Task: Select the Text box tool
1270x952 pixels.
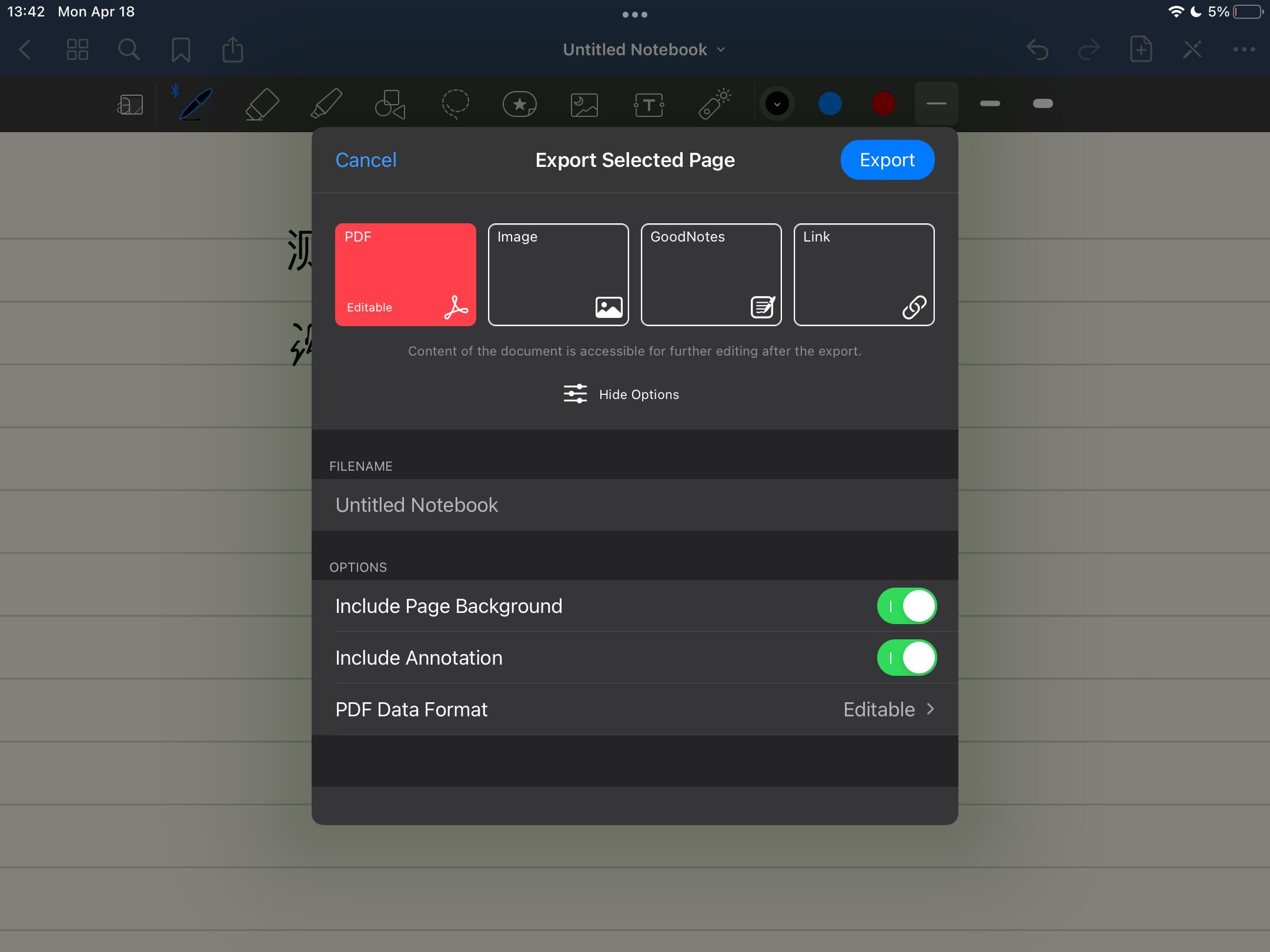Action: pos(649,105)
